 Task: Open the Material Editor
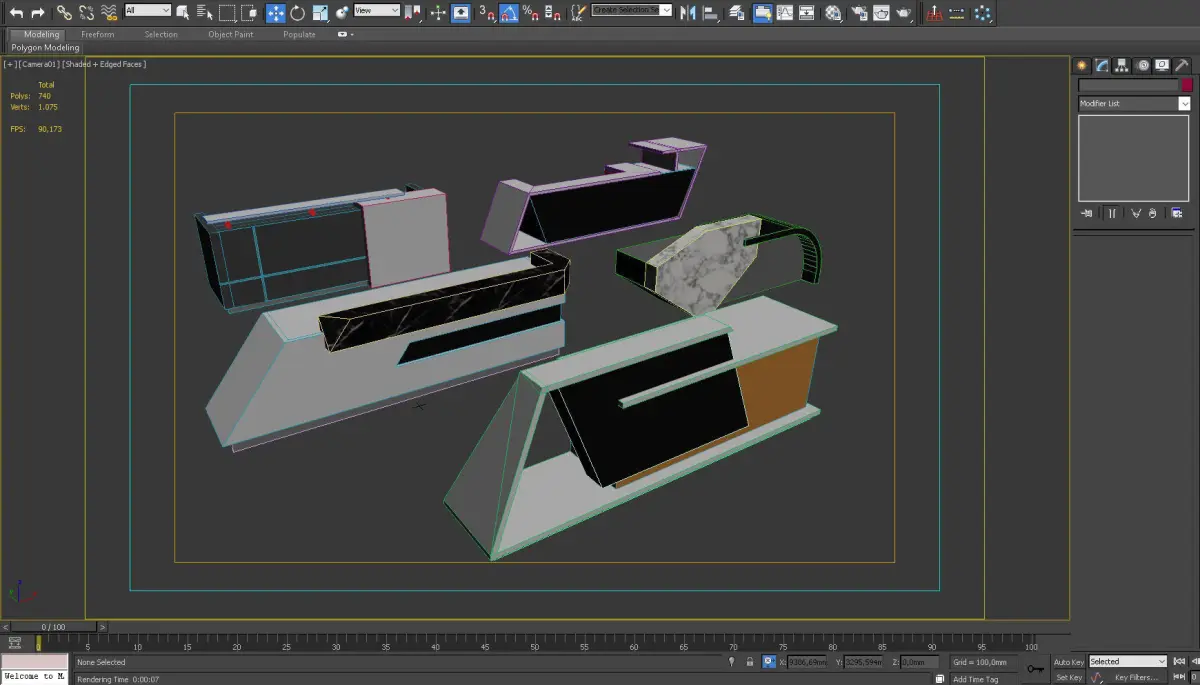(x=833, y=13)
